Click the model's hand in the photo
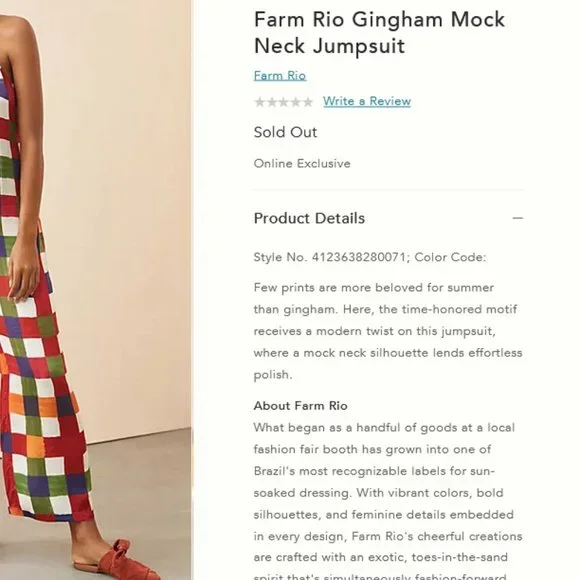This screenshot has width=580, height=580. click(25, 274)
